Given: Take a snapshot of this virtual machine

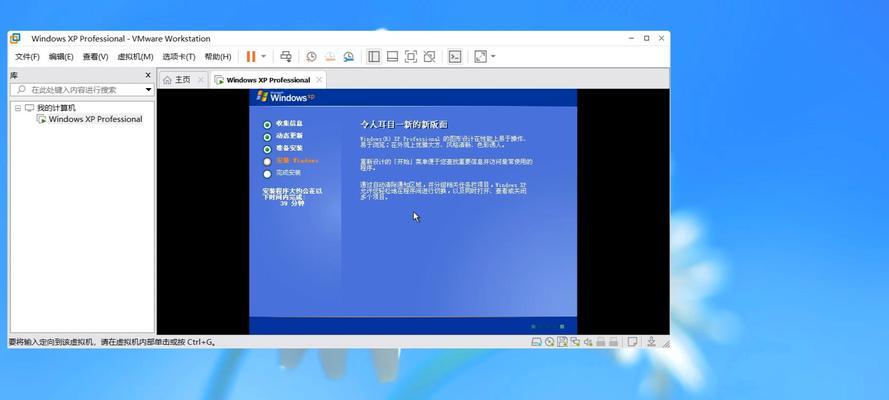Looking at the screenshot, I should pyautogui.click(x=311, y=57).
